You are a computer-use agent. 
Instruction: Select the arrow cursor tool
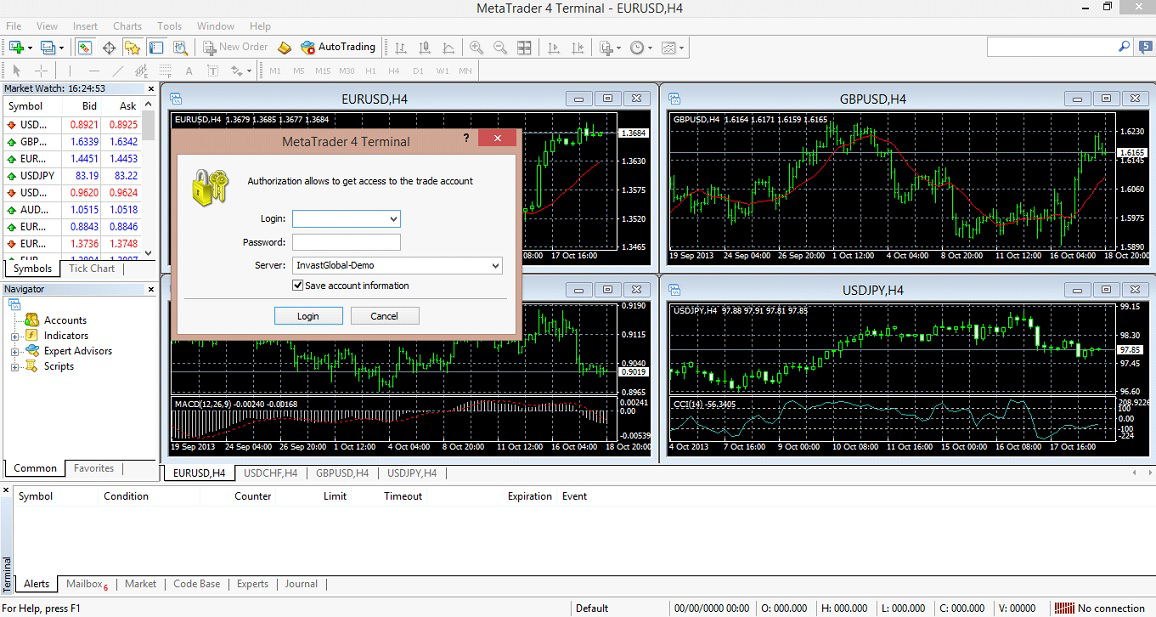tap(17, 71)
